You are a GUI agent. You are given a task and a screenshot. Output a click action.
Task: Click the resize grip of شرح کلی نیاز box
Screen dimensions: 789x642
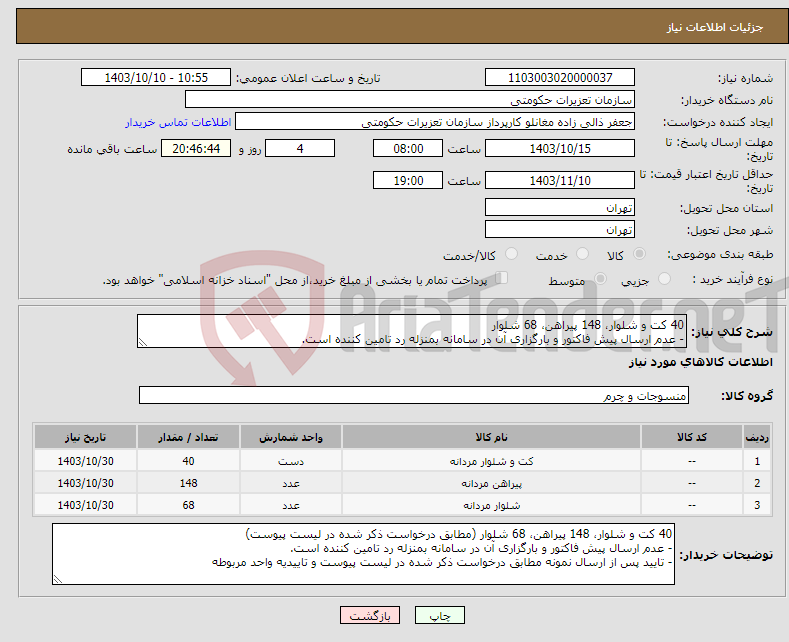pyautogui.click(x=143, y=343)
